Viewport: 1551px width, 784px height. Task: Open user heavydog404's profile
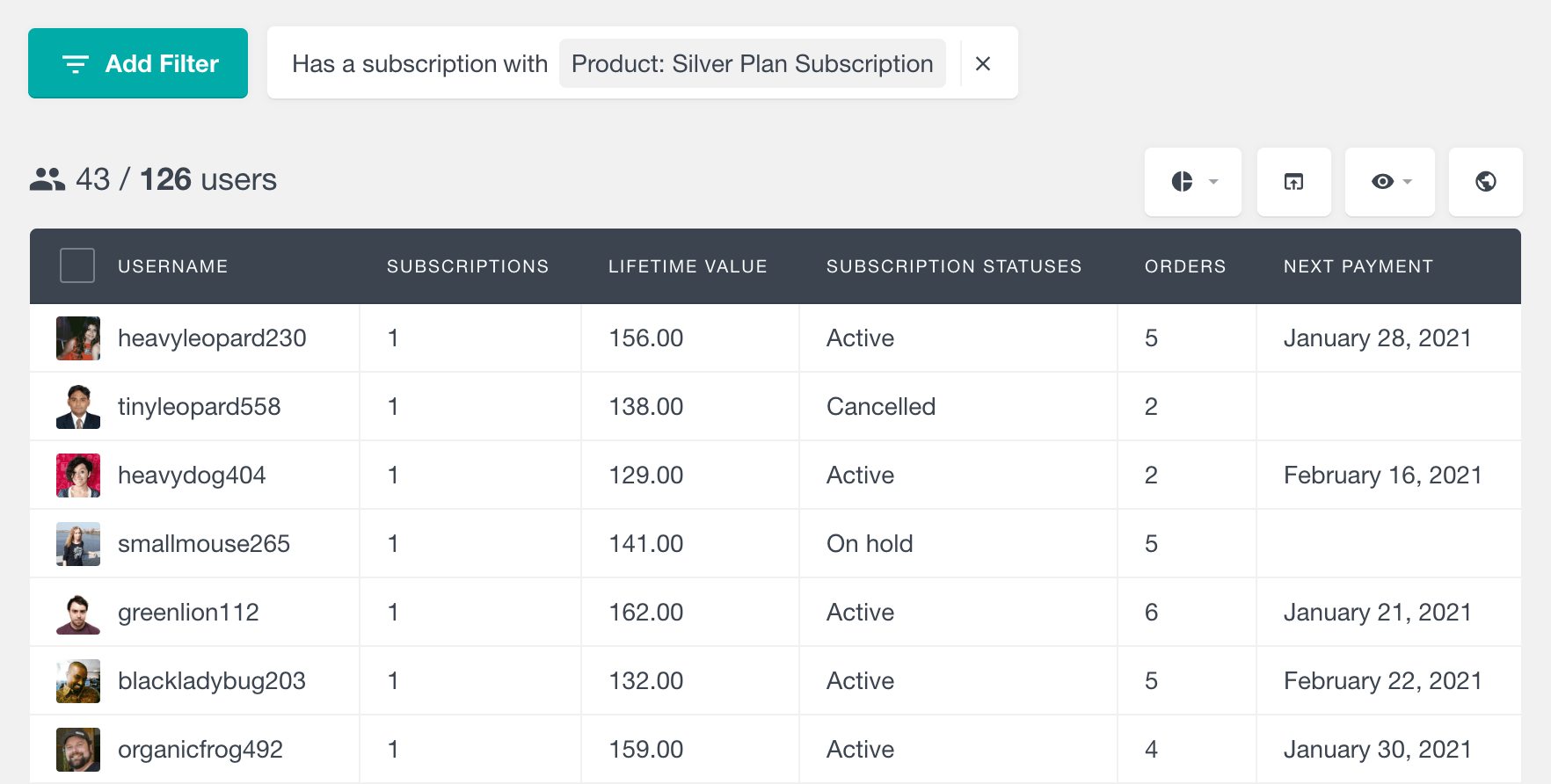192,475
